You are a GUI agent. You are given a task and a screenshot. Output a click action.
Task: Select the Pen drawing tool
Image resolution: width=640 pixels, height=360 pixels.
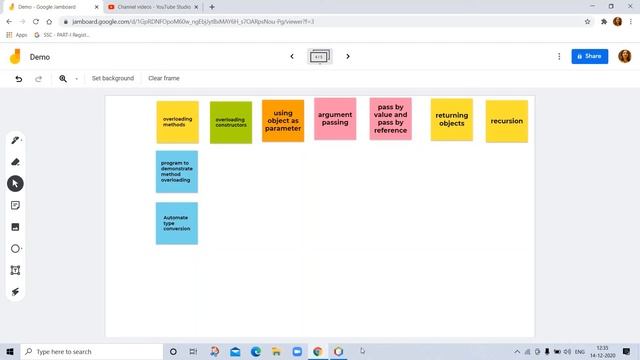click(15, 140)
